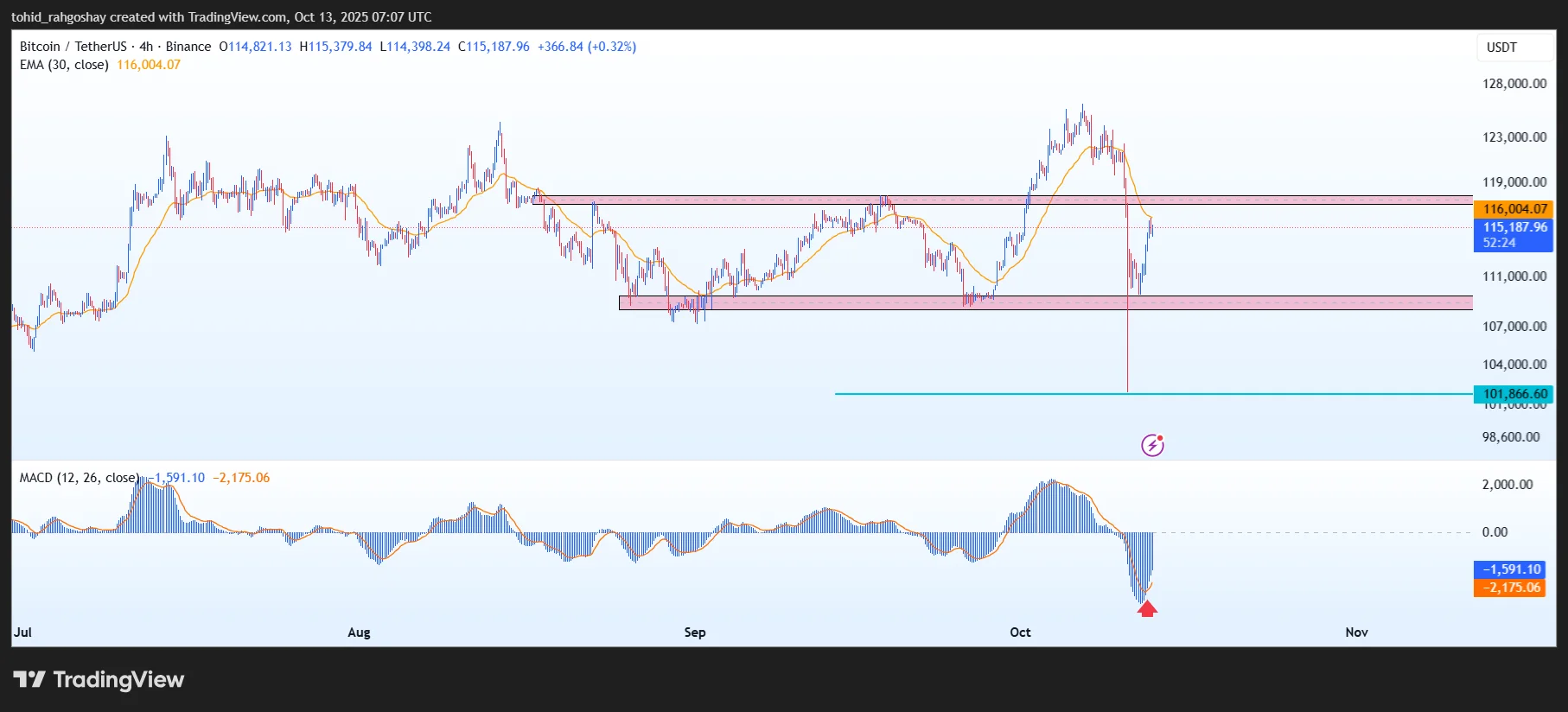Click the red up arrow below MACD
The height and width of the screenshot is (712, 1568).
(x=1147, y=609)
